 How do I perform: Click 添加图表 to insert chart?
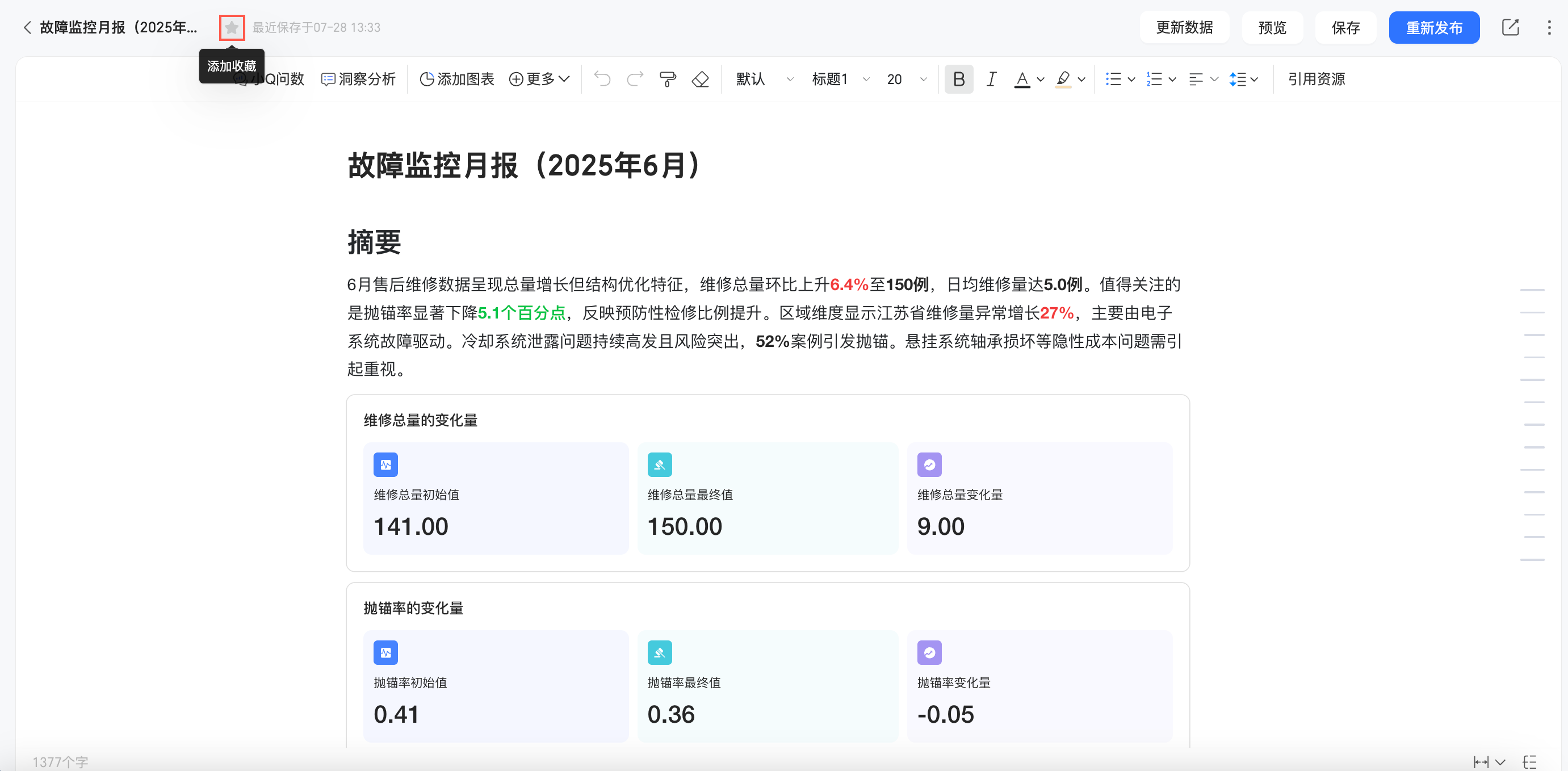click(457, 79)
